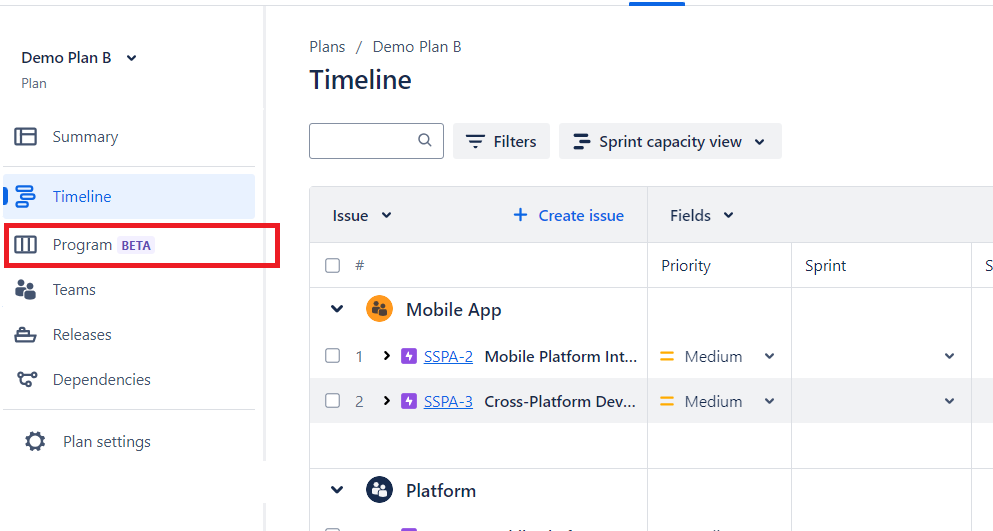Click the Releases ship icon
Viewport: 993px width, 531px height.
click(25, 335)
